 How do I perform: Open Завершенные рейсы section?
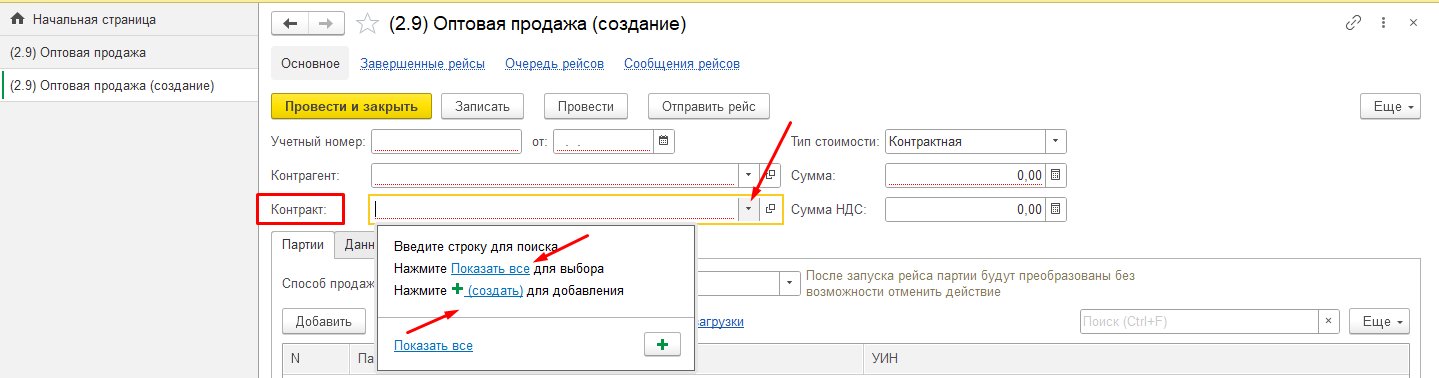pyautogui.click(x=422, y=63)
